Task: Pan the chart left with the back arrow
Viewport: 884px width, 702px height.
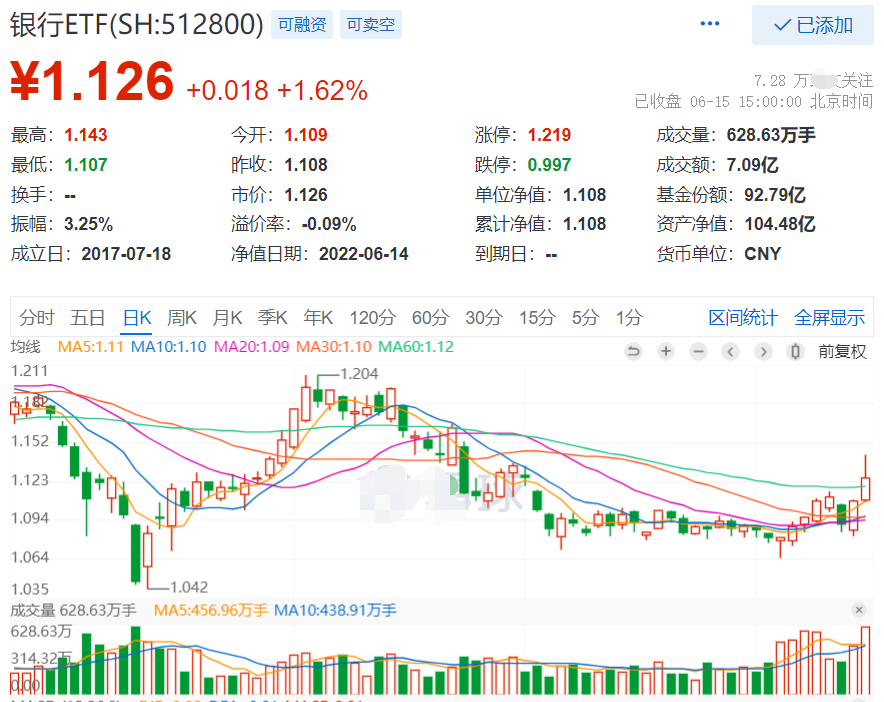Action: (x=730, y=351)
